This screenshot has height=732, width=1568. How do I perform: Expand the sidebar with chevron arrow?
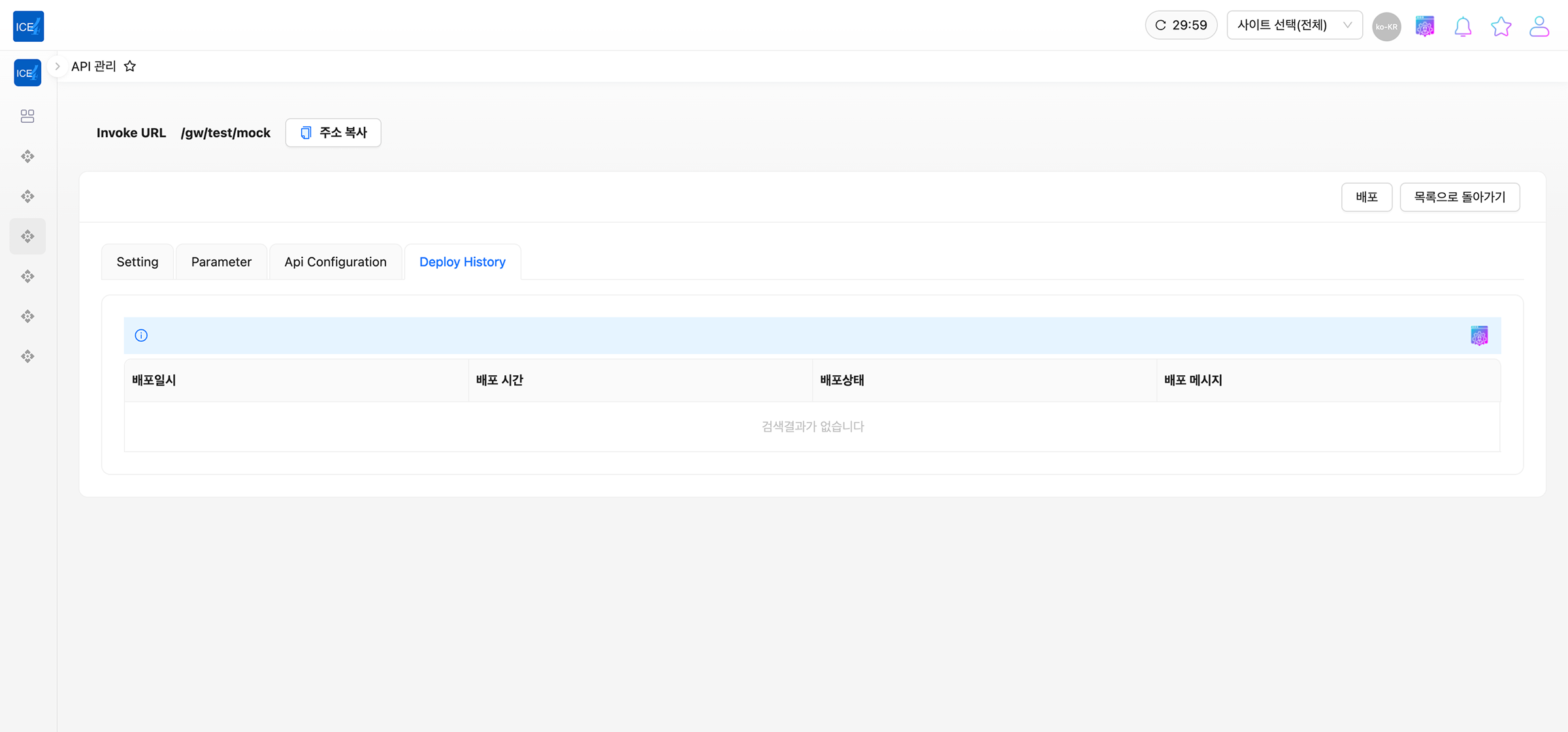(x=57, y=66)
